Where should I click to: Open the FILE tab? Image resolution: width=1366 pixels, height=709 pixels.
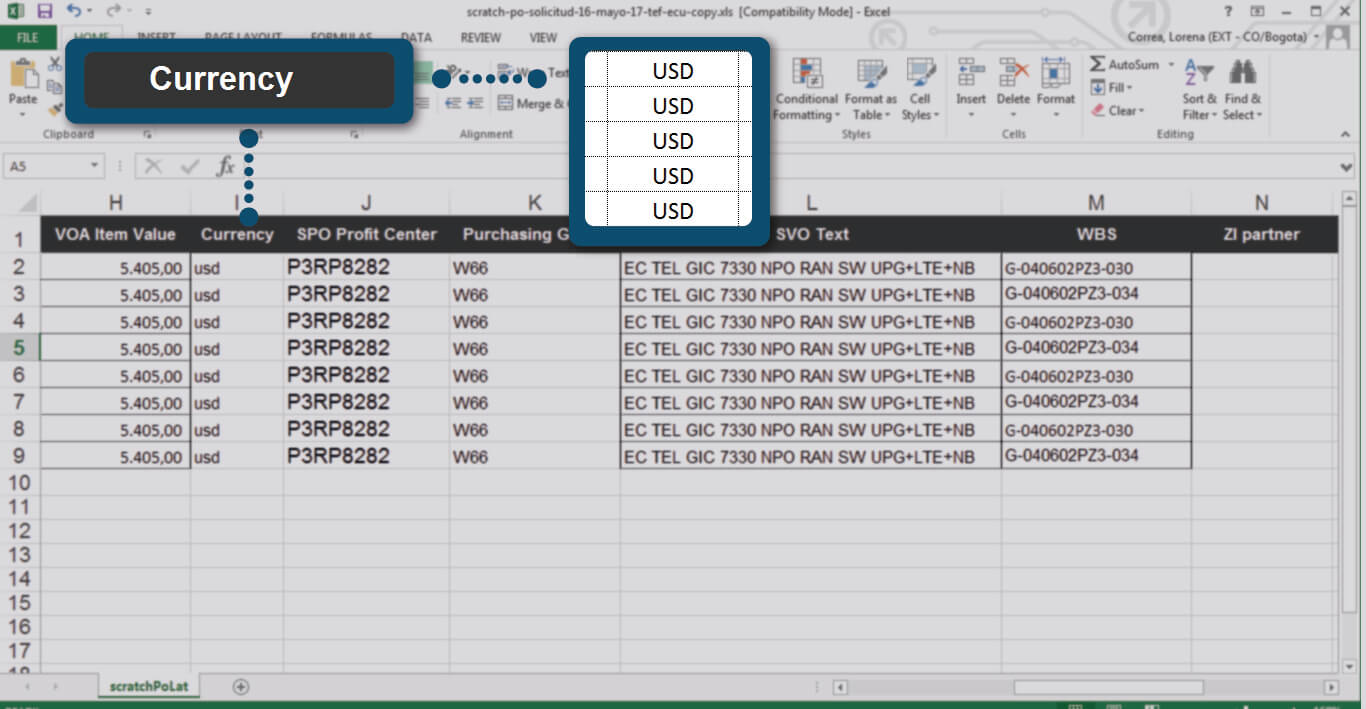(28, 38)
